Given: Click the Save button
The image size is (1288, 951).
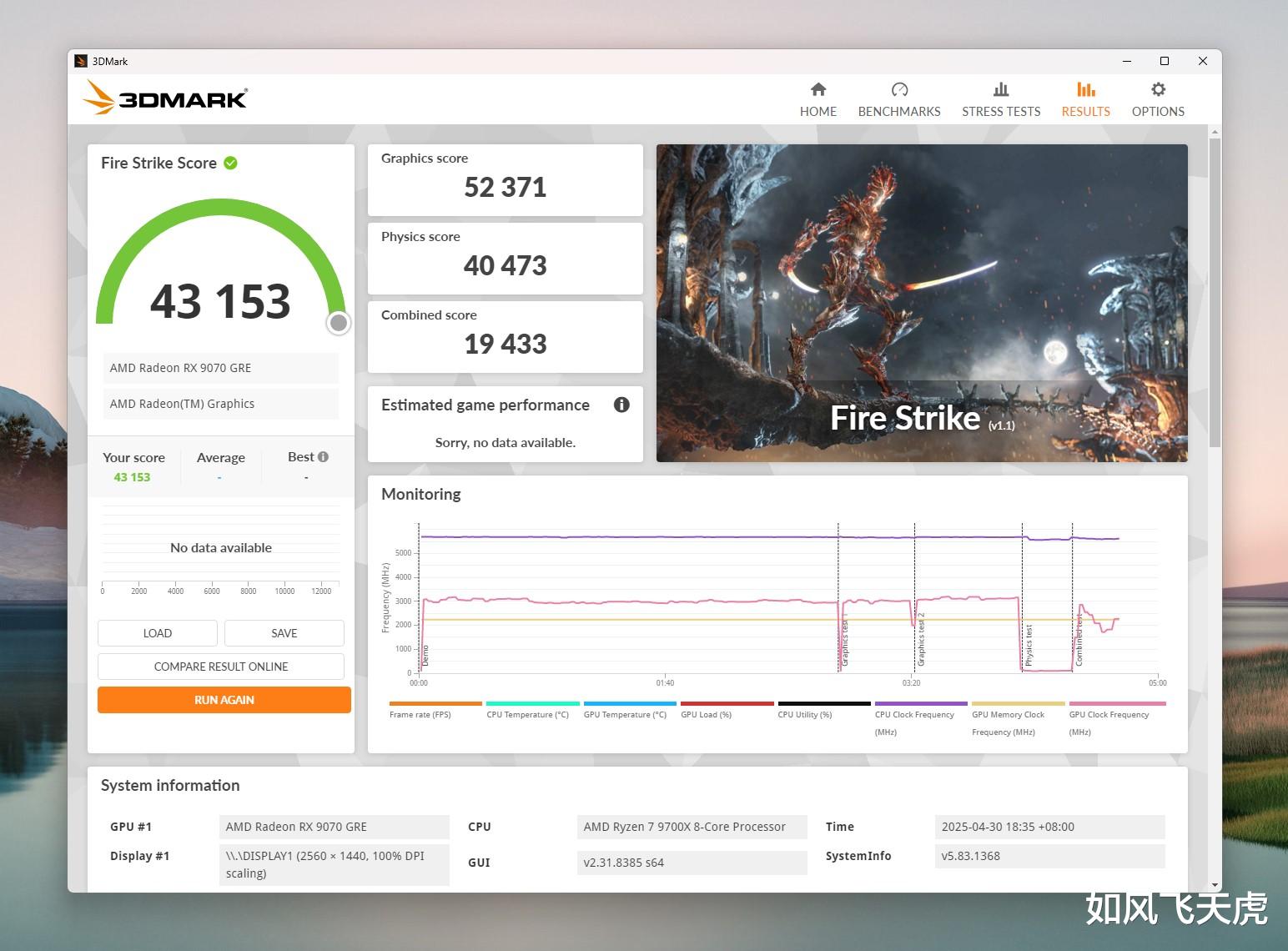Looking at the screenshot, I should click(284, 633).
